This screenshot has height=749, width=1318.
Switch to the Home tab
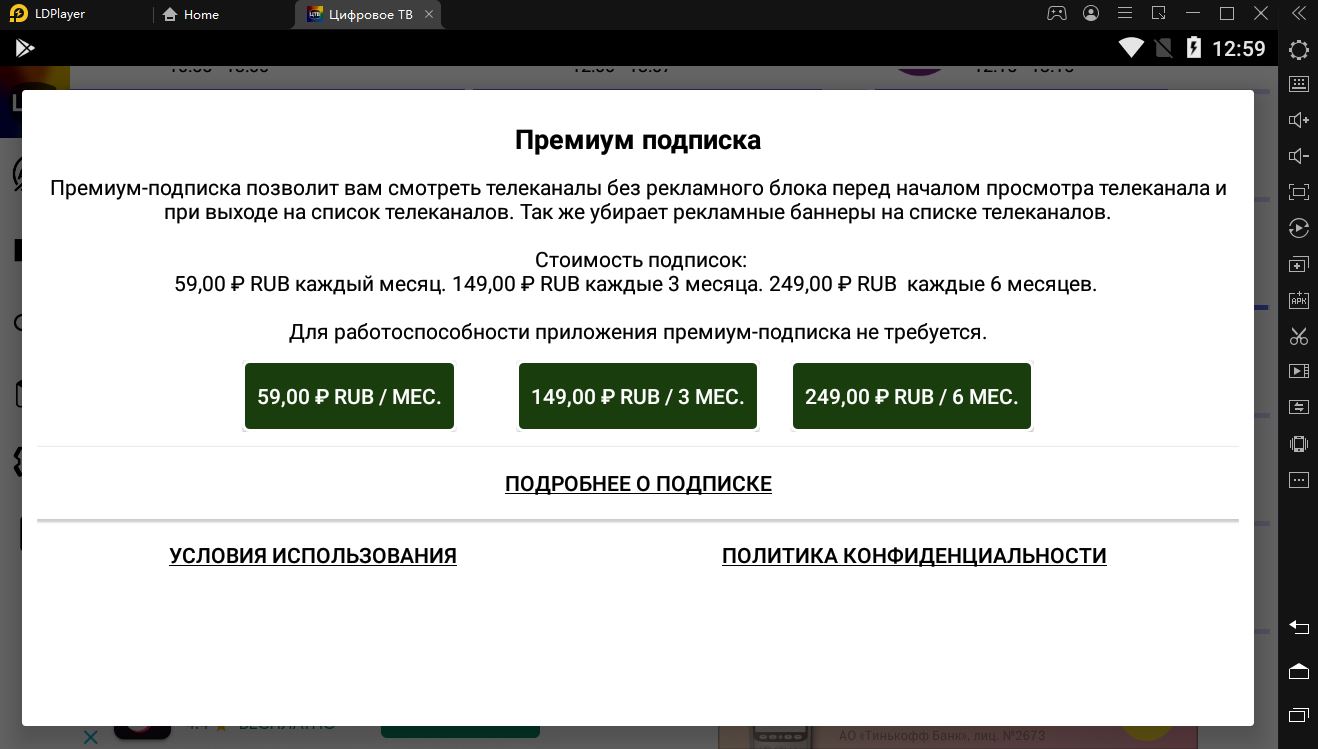(x=191, y=14)
